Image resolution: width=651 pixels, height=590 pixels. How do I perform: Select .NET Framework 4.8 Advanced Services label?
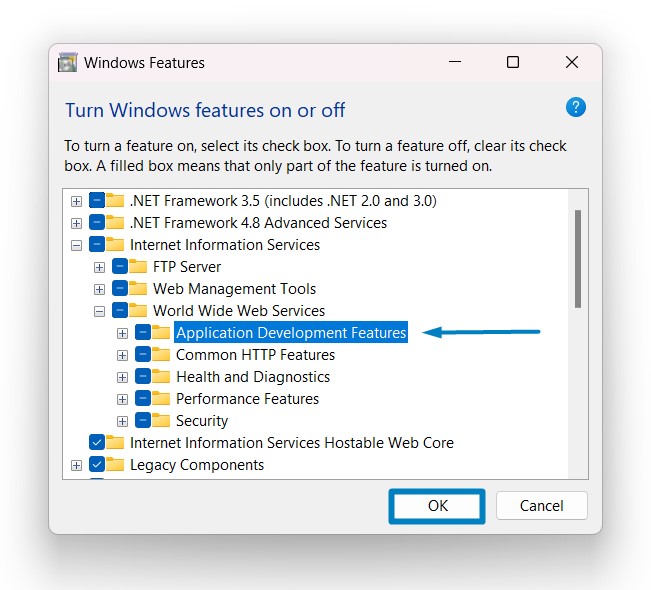click(258, 223)
